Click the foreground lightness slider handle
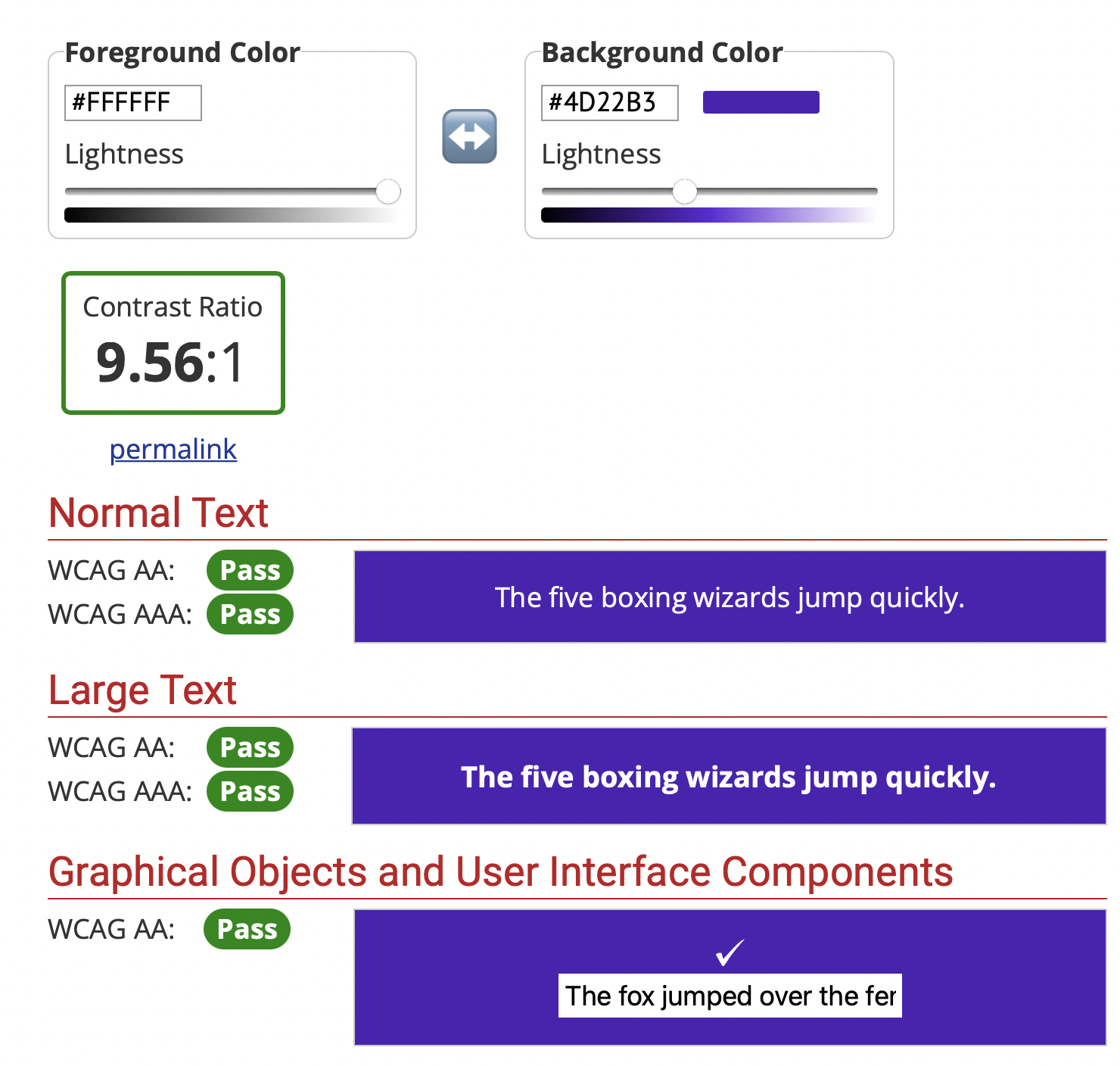 pos(388,192)
